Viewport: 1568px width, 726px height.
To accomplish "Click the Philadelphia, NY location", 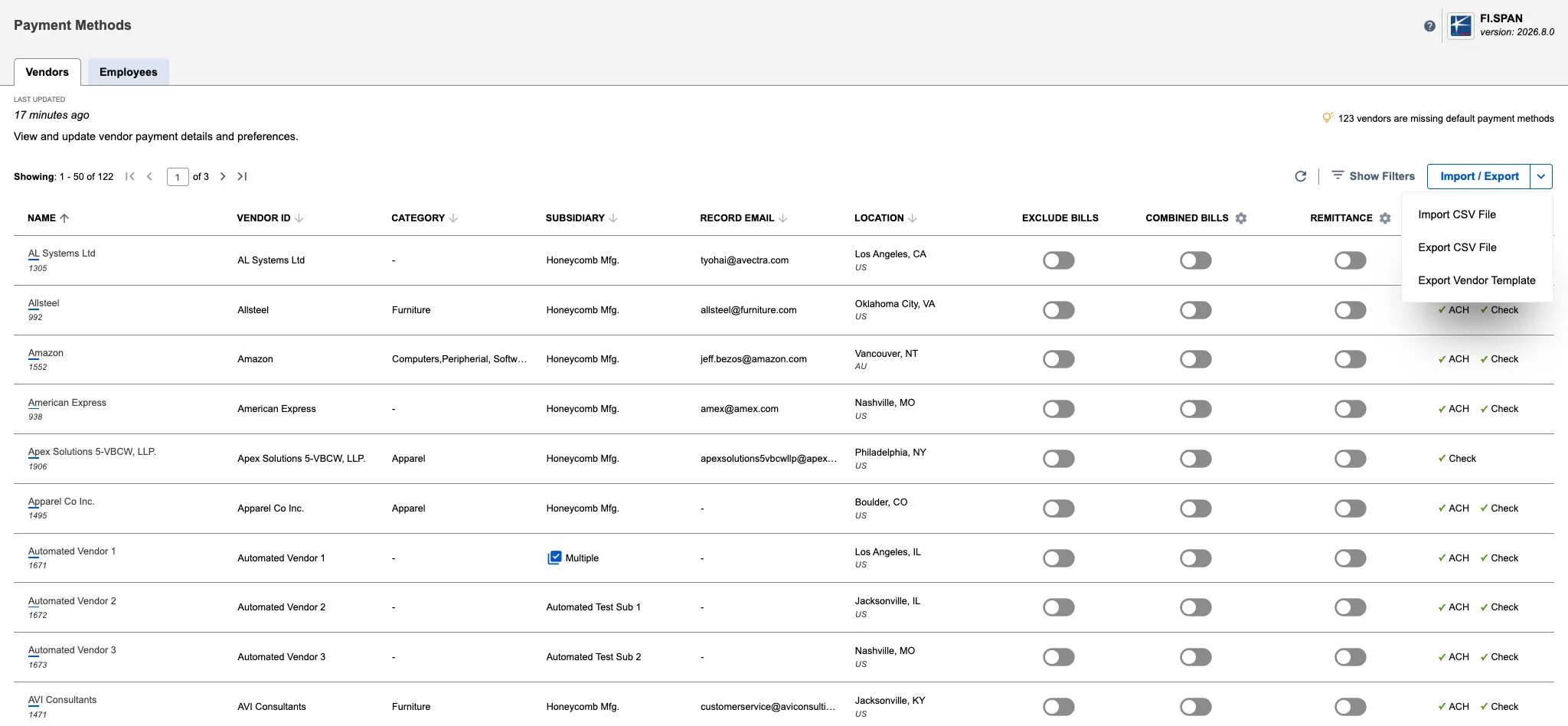I will click(x=890, y=453).
